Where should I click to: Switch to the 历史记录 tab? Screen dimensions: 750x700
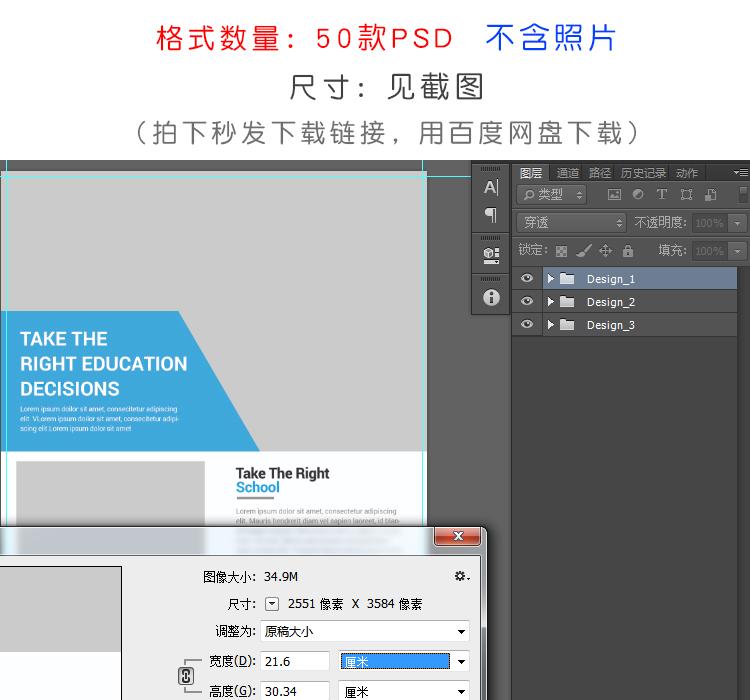[642, 173]
